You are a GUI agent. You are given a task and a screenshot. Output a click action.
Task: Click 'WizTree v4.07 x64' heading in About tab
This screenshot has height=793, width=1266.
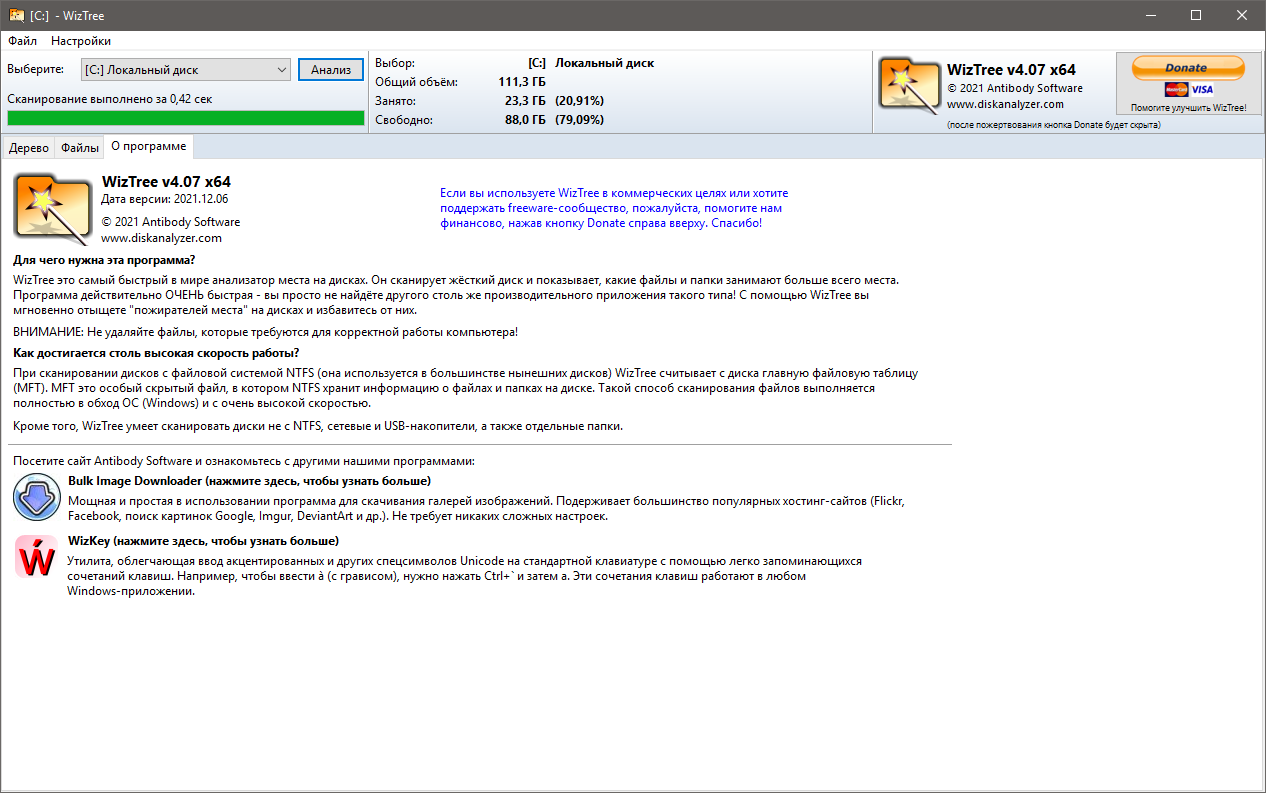click(166, 182)
